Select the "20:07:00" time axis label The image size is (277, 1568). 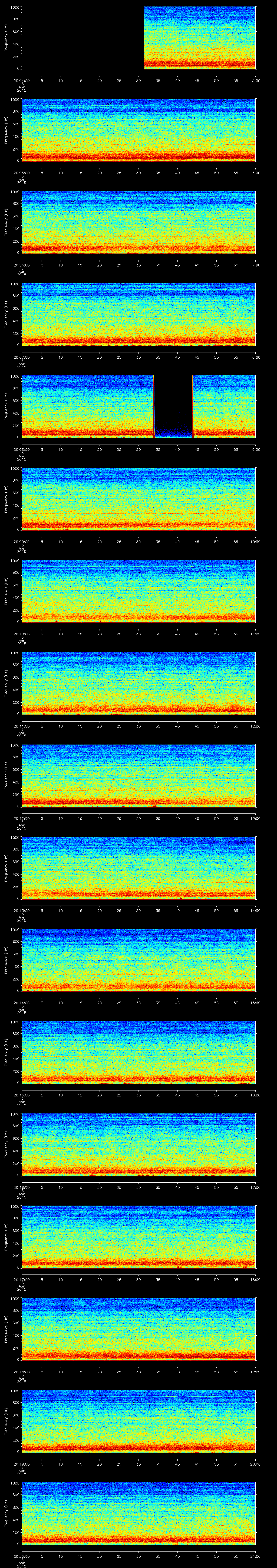click(21, 357)
